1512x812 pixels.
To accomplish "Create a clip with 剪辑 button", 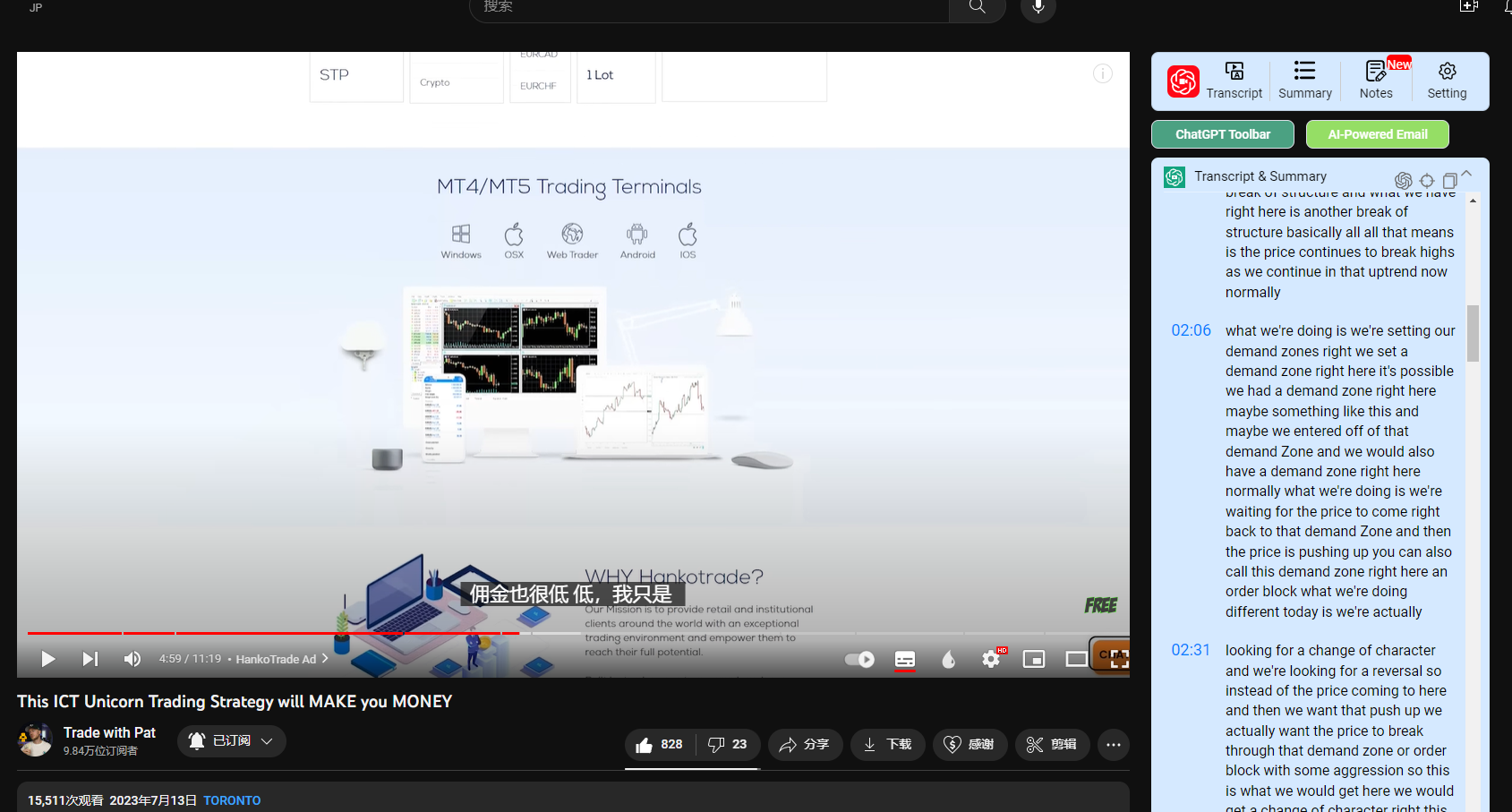I will (1052, 744).
